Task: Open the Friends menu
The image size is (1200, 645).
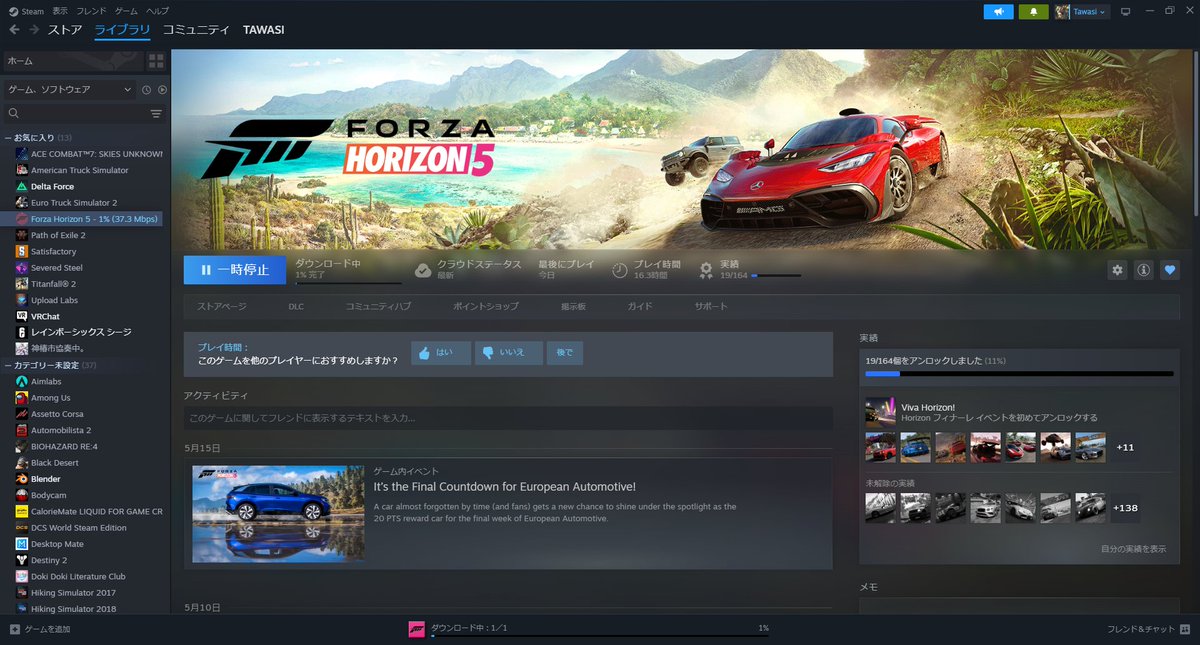Action: (91, 10)
